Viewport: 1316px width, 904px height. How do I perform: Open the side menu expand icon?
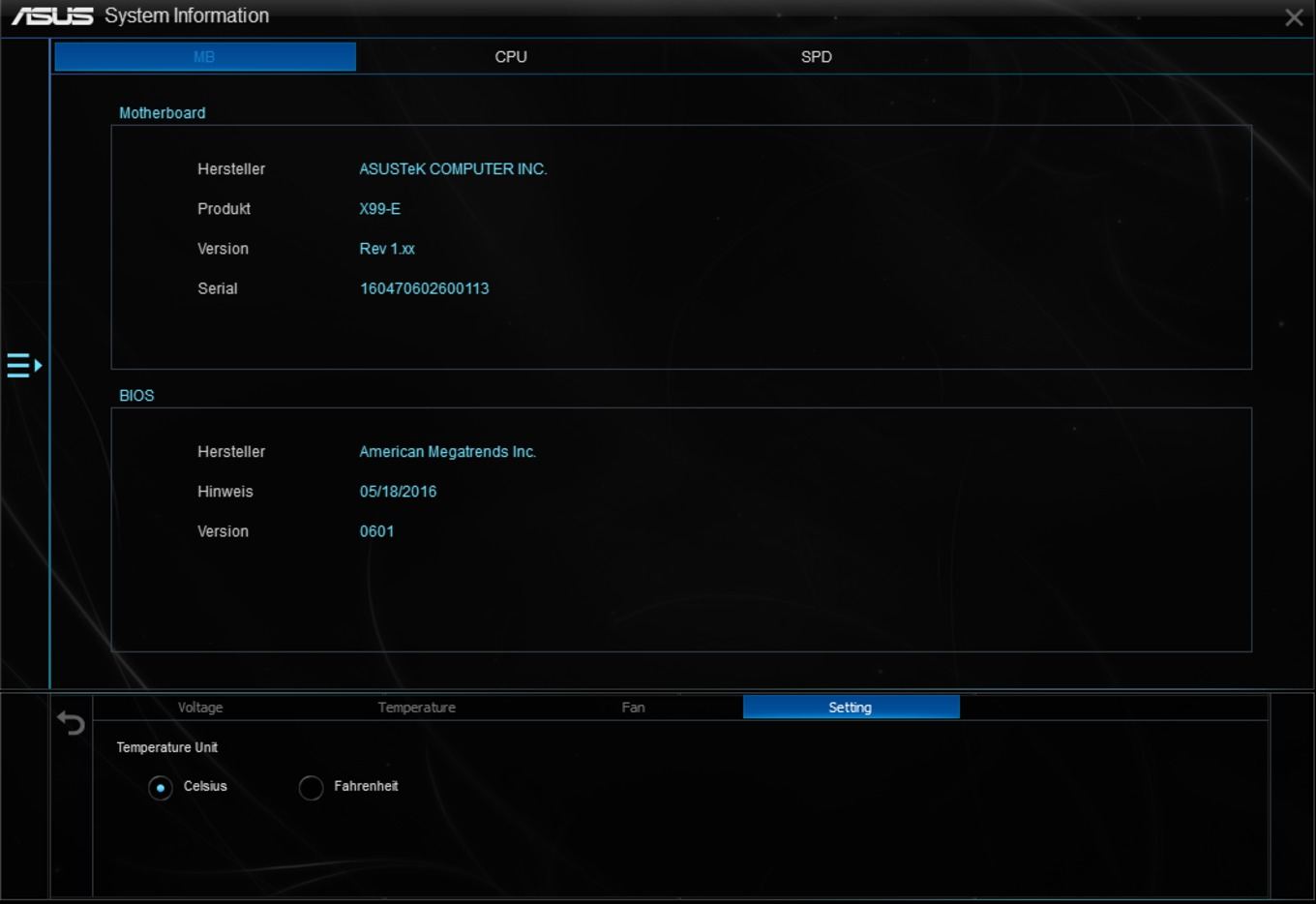click(x=24, y=365)
